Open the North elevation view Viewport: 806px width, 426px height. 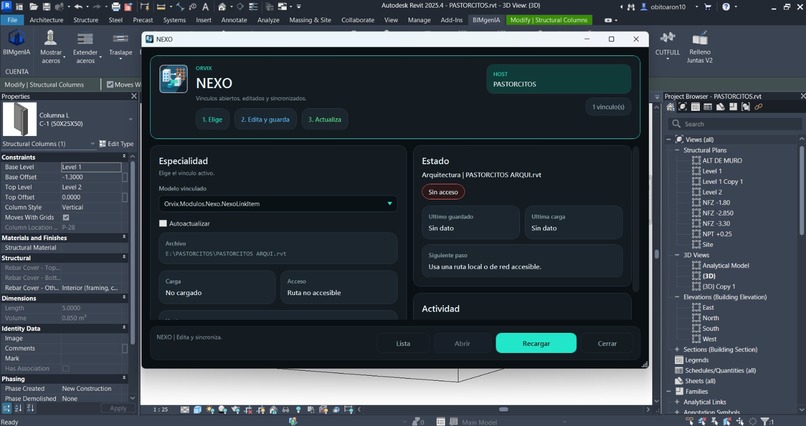coord(710,318)
